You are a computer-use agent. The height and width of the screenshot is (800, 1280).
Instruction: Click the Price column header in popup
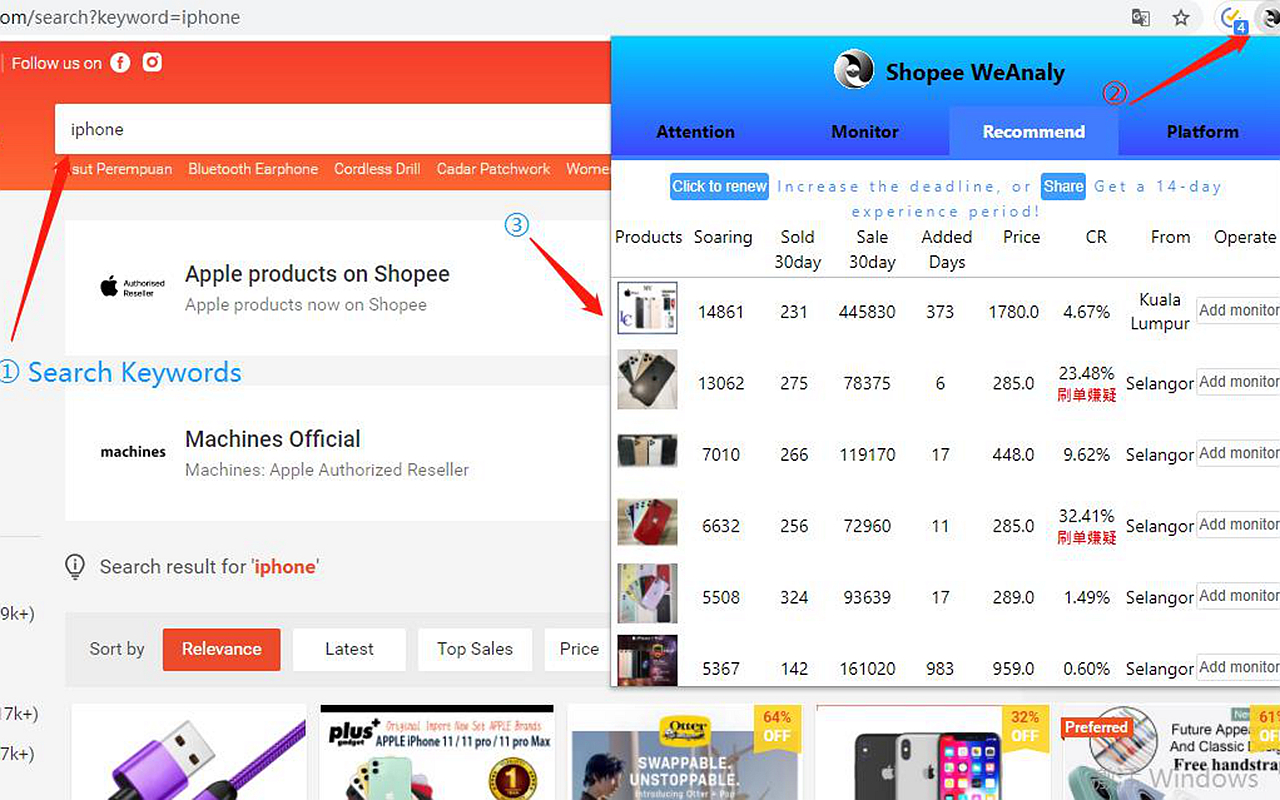tap(1021, 237)
